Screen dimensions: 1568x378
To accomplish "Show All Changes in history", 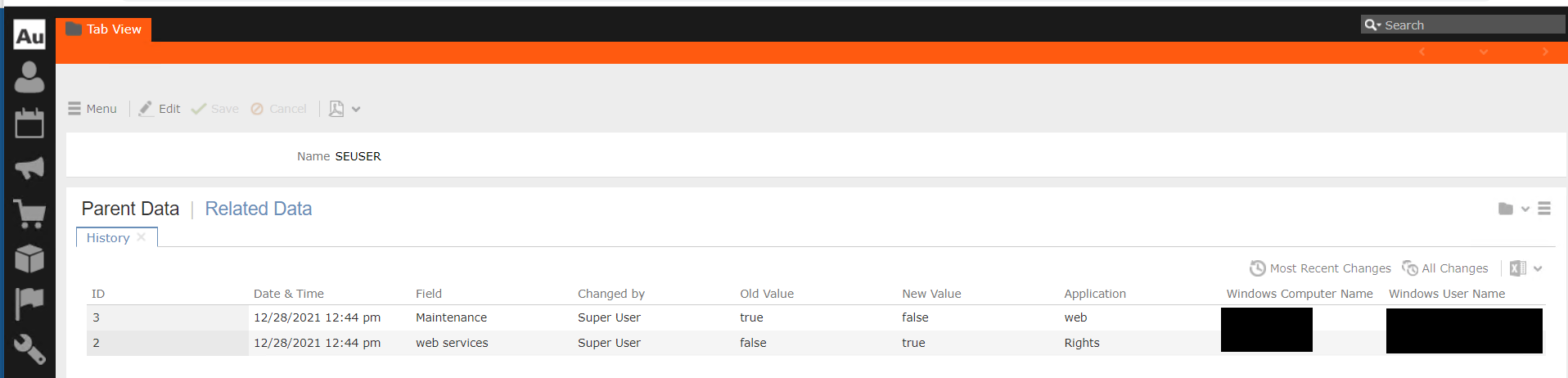I will (1445, 268).
